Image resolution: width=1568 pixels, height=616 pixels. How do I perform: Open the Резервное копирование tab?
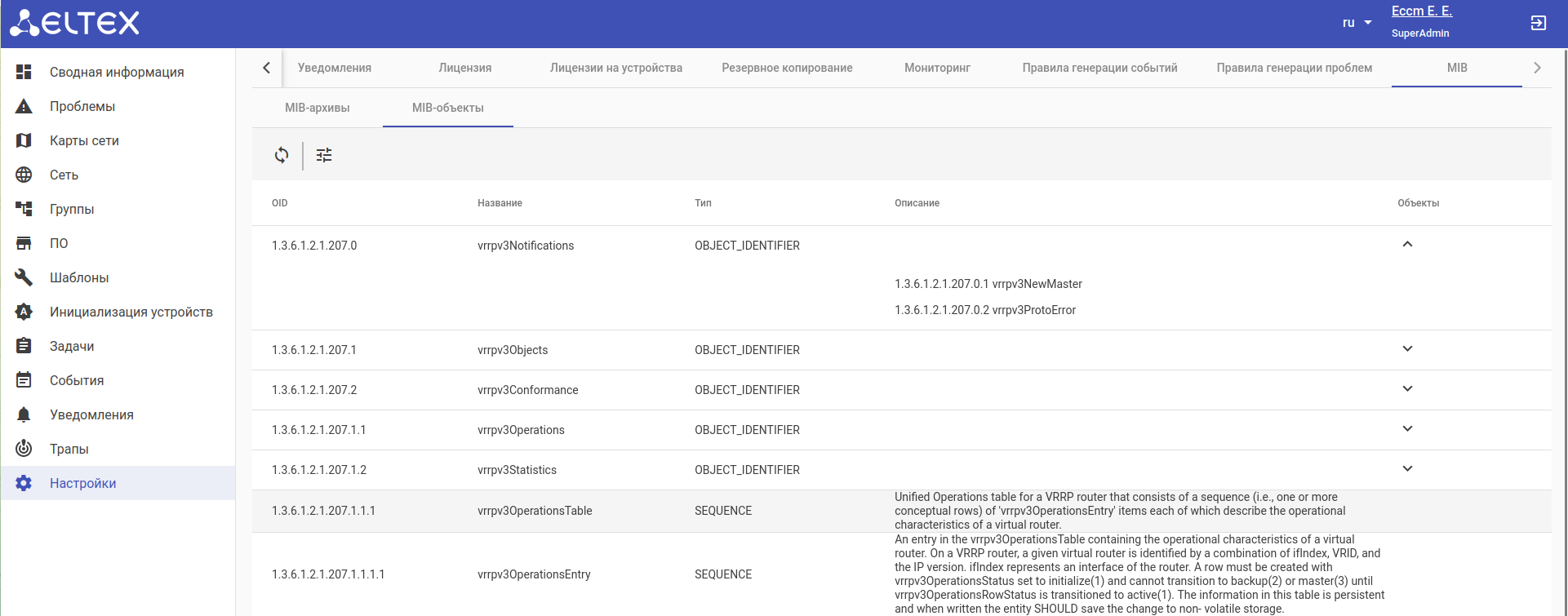787,68
